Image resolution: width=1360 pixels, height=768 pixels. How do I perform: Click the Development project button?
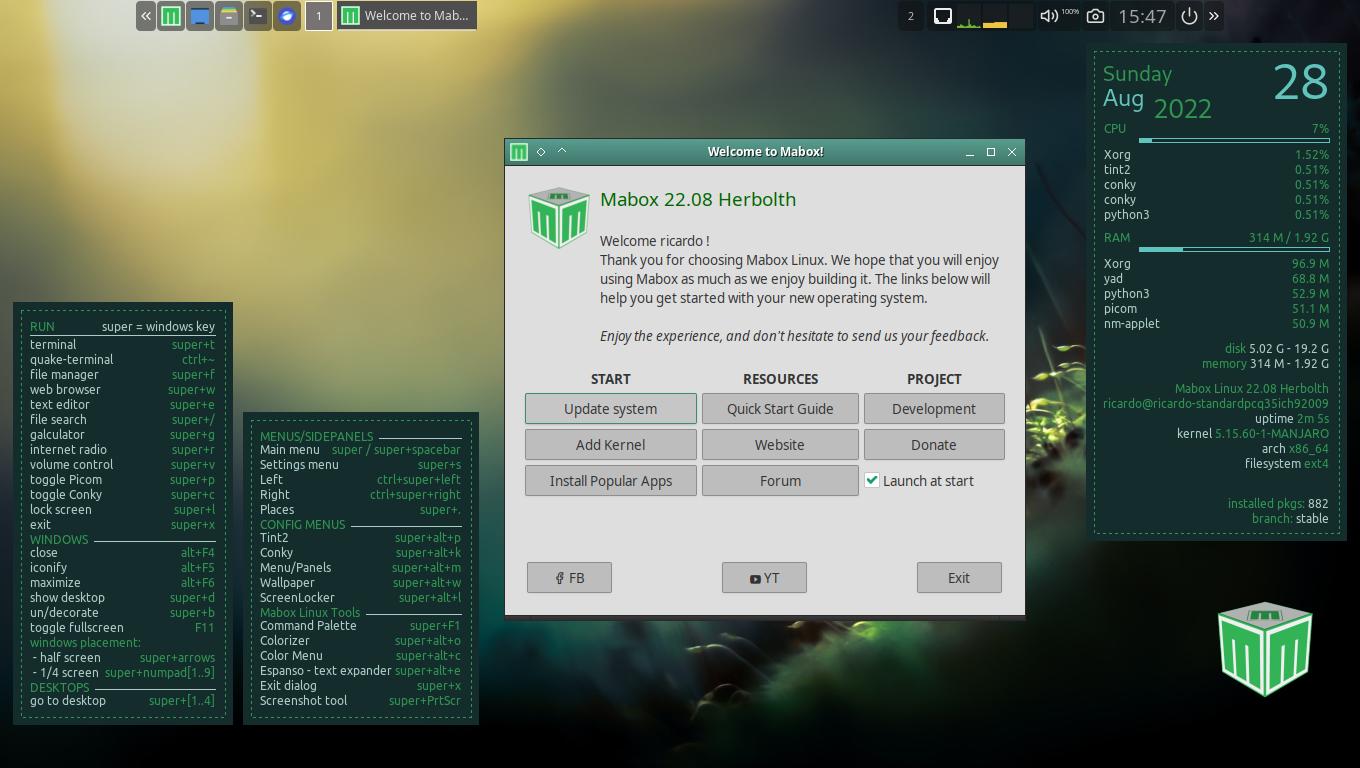934,409
